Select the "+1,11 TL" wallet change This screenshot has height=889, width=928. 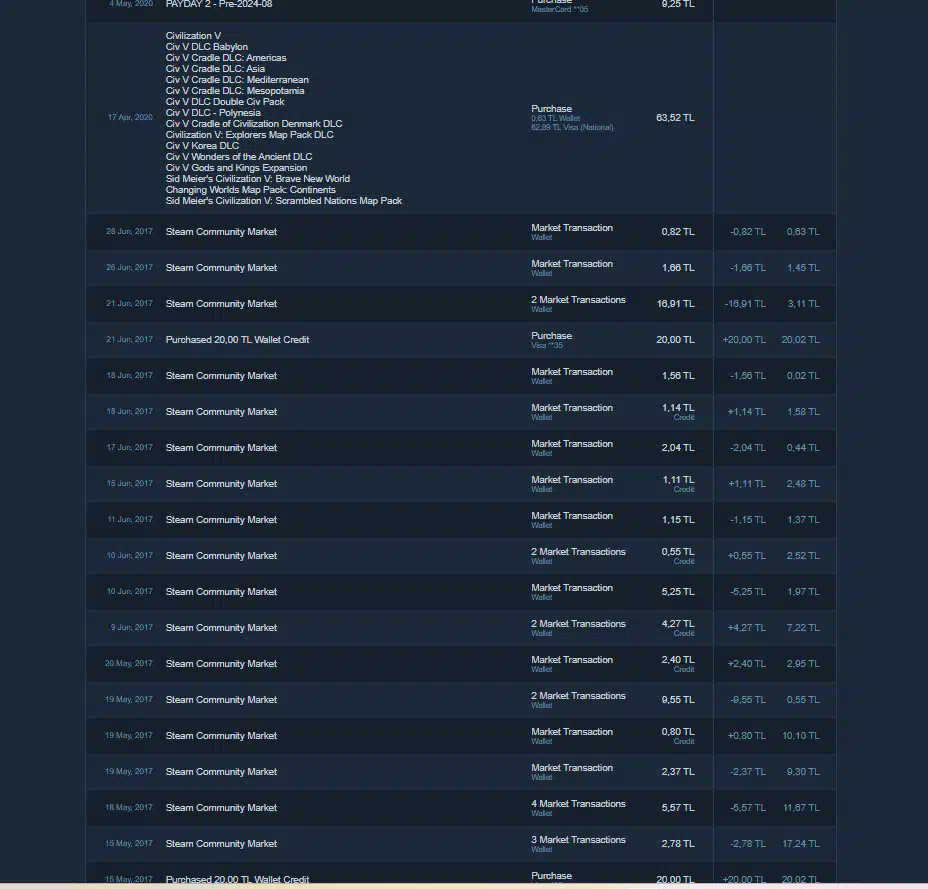pyautogui.click(x=747, y=484)
